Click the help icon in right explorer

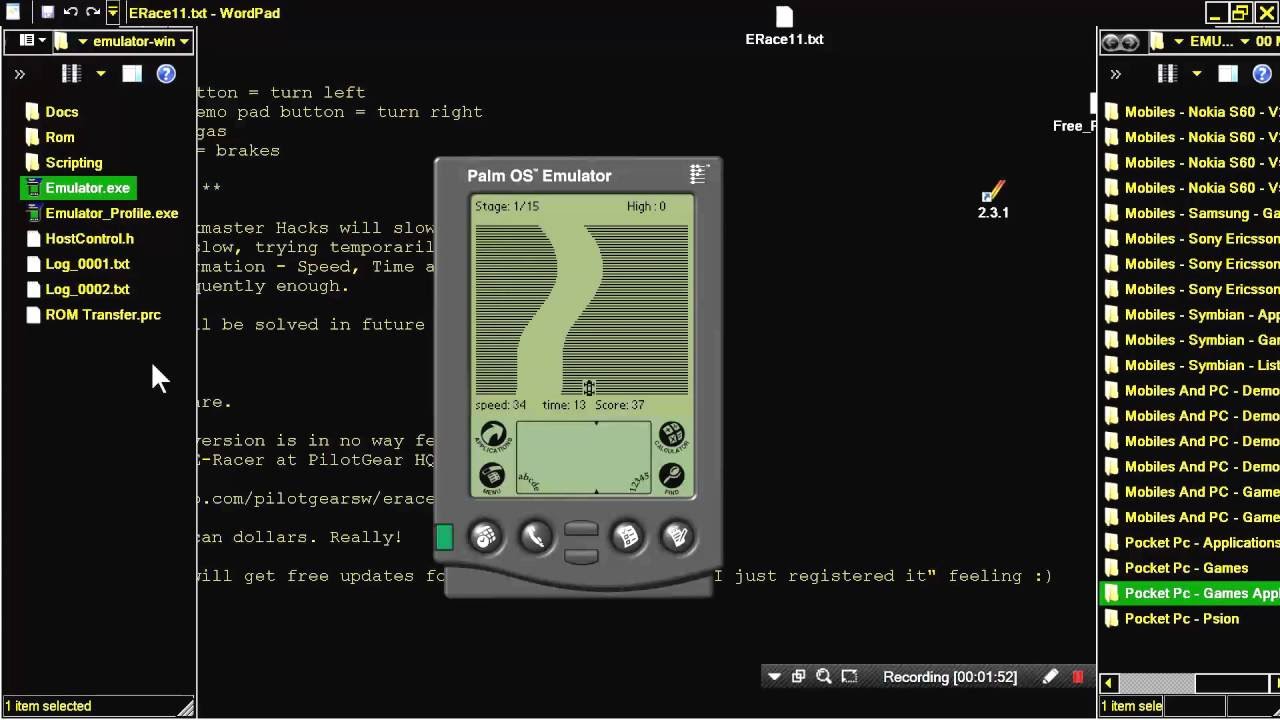1262,74
